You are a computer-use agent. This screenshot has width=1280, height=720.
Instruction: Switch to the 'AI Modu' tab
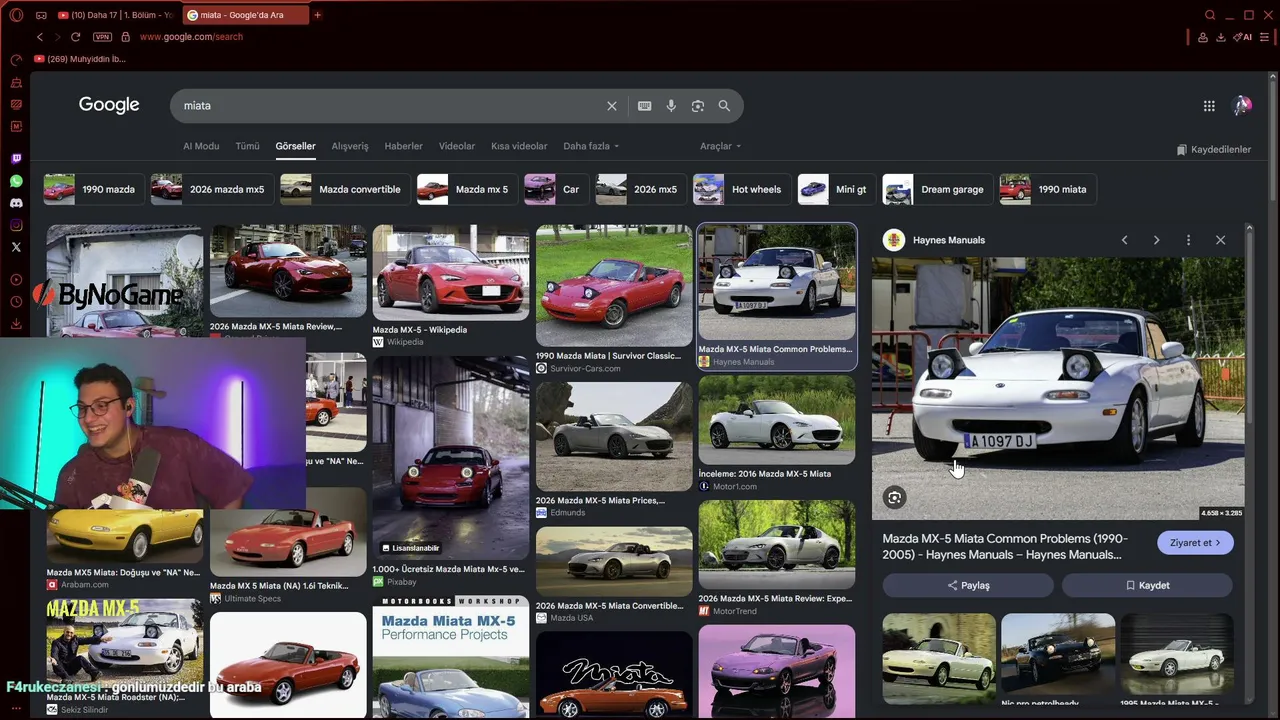201,146
